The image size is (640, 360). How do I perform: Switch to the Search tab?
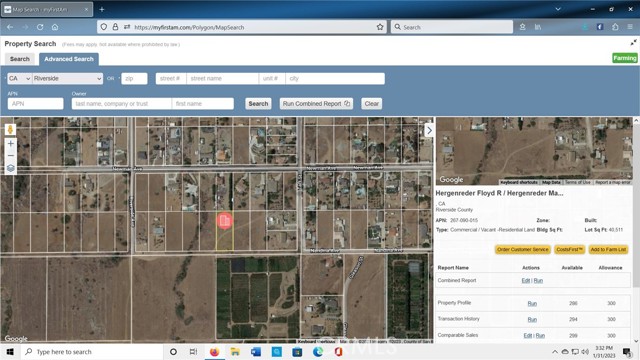[20, 59]
